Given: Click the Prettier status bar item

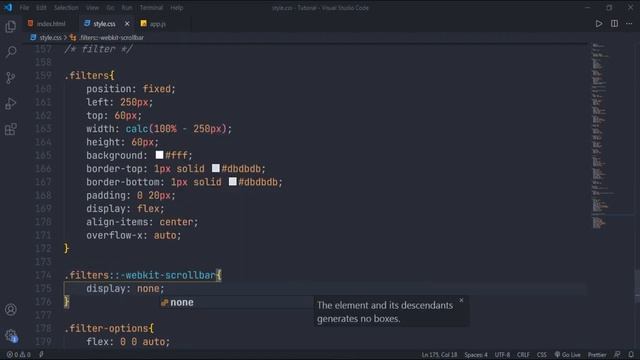Looking at the screenshot, I should point(597,355).
